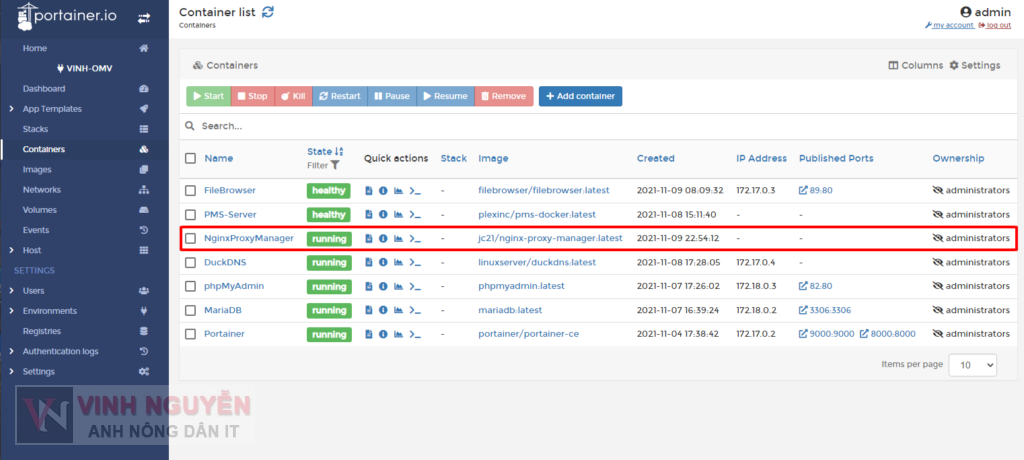Expand the Environments sidebar chevron
The height and width of the screenshot is (460, 1024).
pos(12,311)
